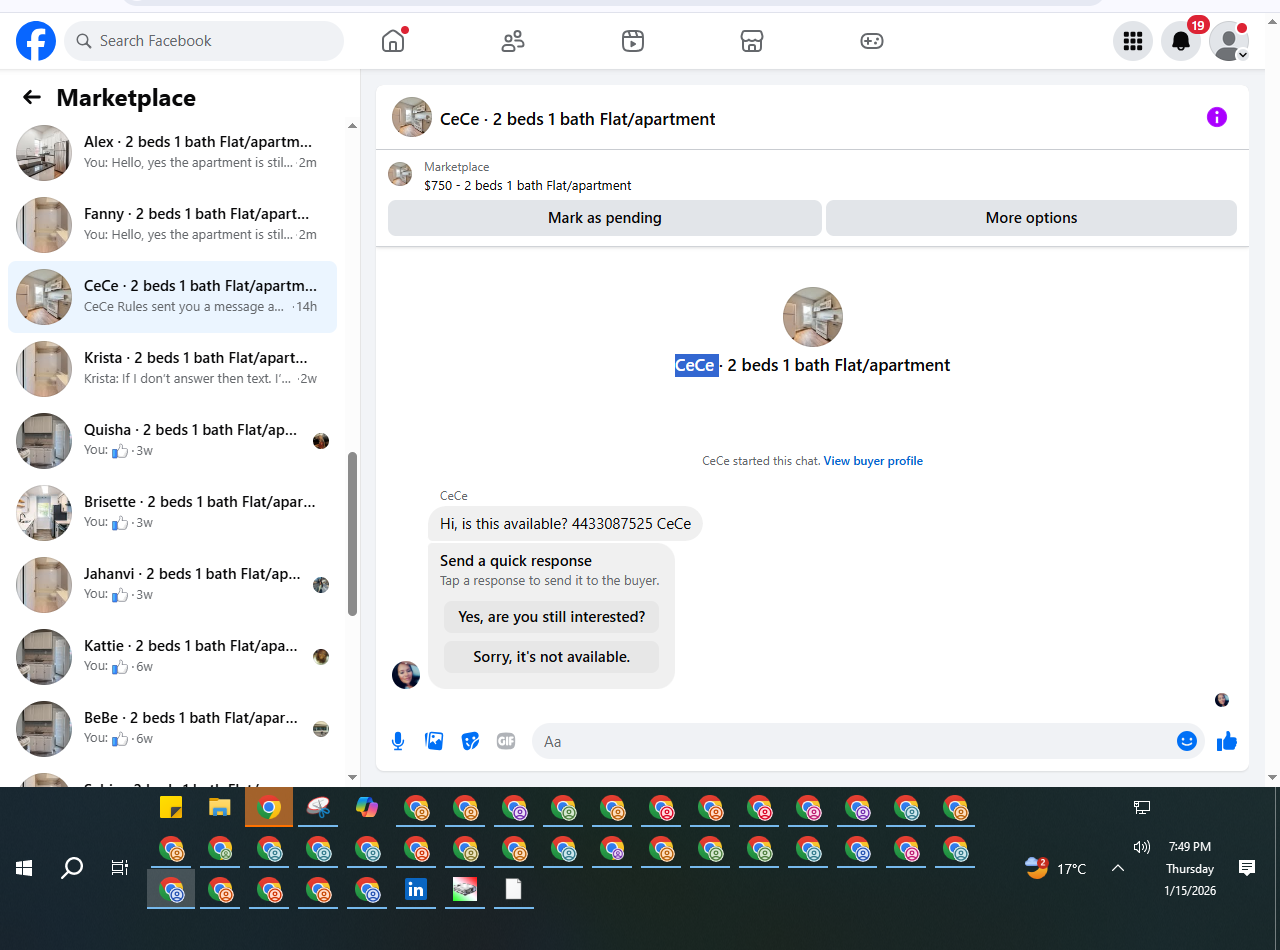Open the emoji picker smiley
The width and height of the screenshot is (1280, 950).
1187,741
